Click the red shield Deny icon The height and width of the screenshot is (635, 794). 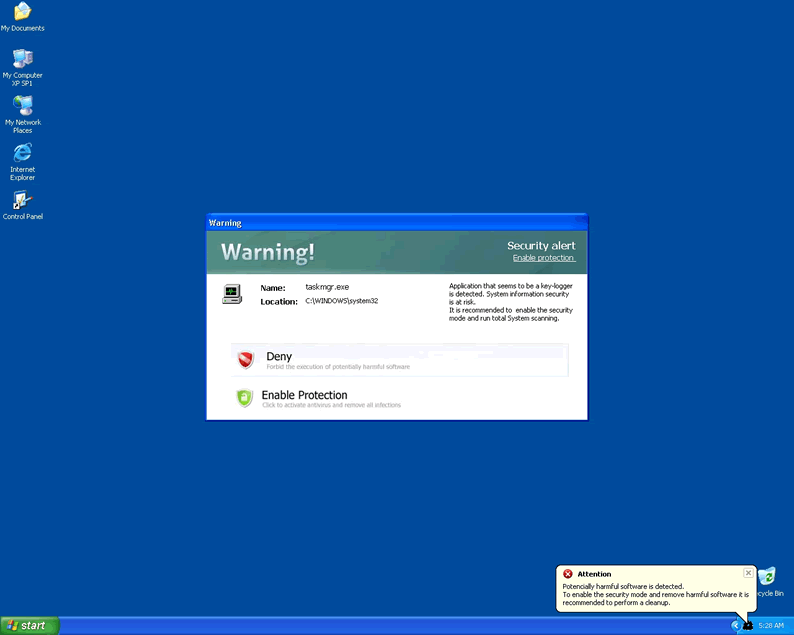click(x=246, y=360)
